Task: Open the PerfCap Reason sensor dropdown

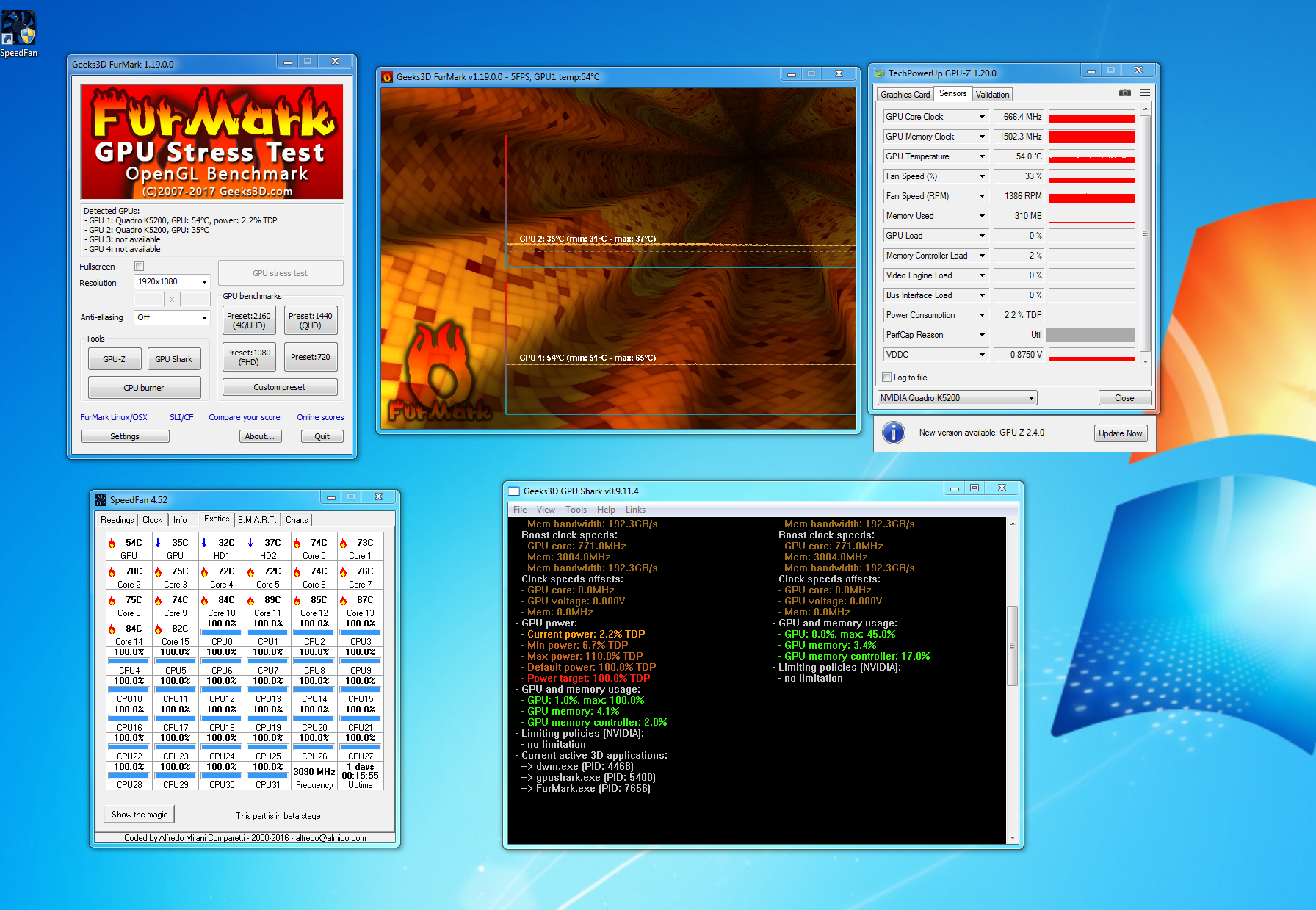Action: pos(936,335)
